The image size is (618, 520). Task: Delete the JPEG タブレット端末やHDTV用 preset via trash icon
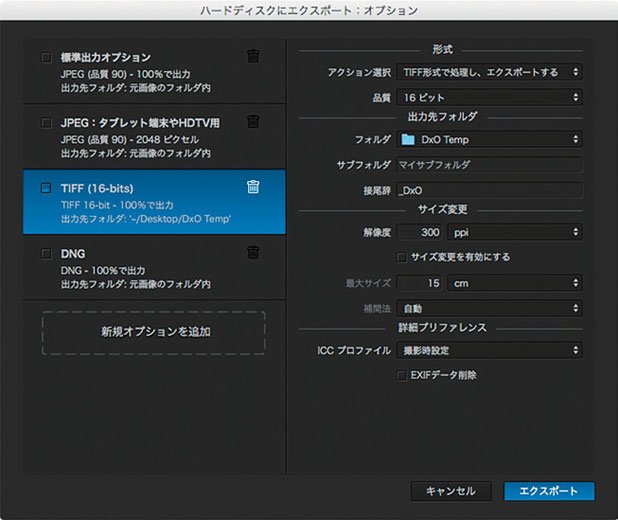click(x=253, y=121)
